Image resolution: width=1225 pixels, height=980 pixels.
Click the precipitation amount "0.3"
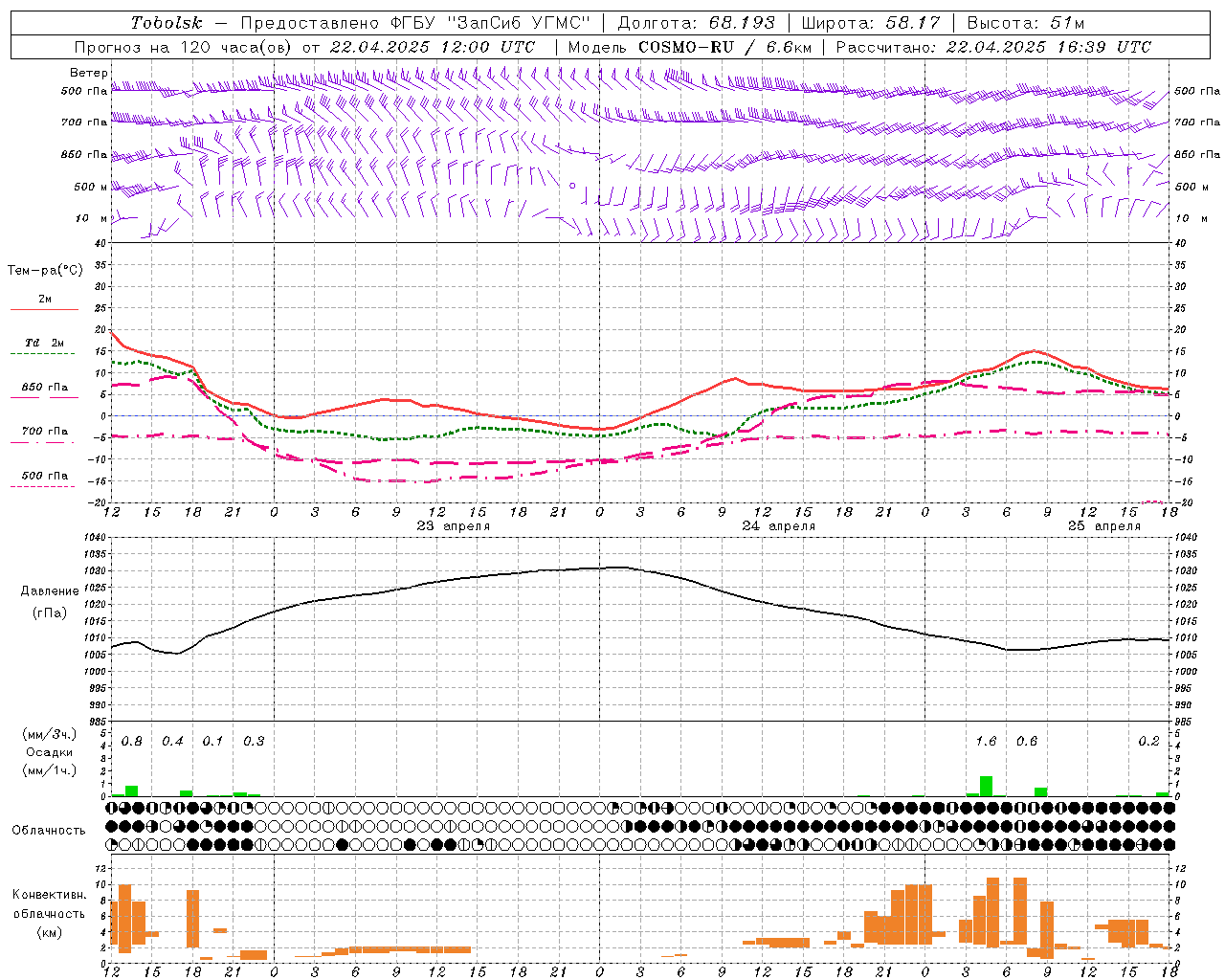tap(254, 742)
